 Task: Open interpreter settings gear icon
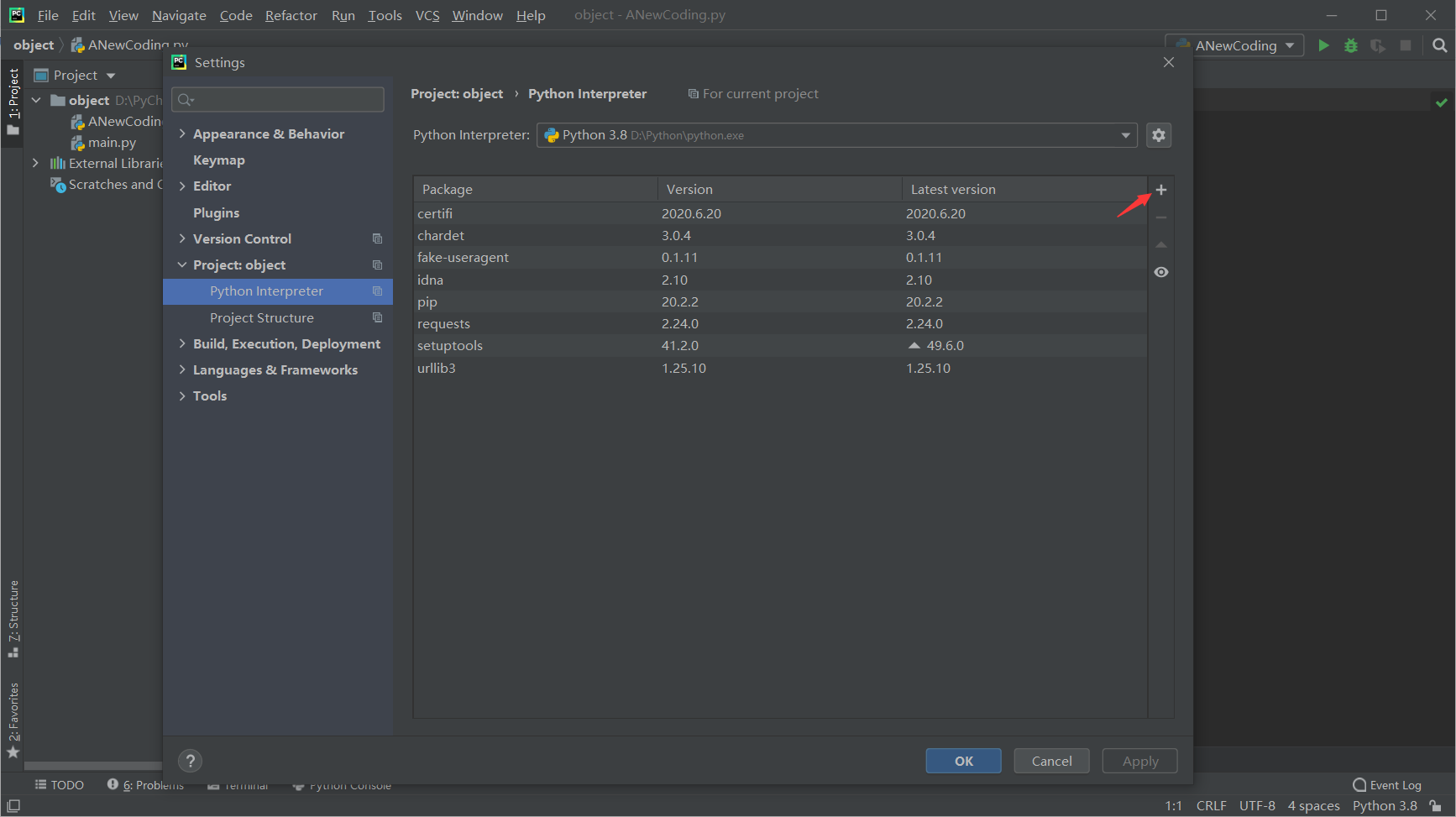tap(1159, 135)
